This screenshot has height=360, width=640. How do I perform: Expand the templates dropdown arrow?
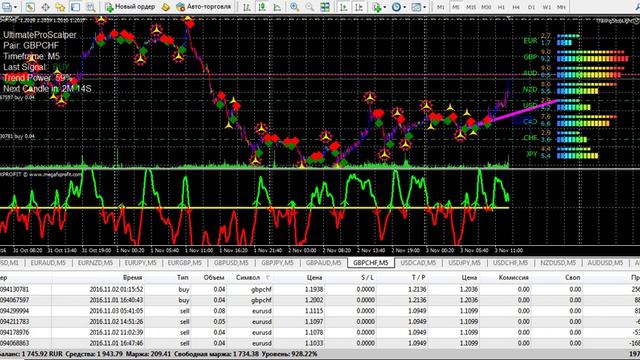pos(424,7)
